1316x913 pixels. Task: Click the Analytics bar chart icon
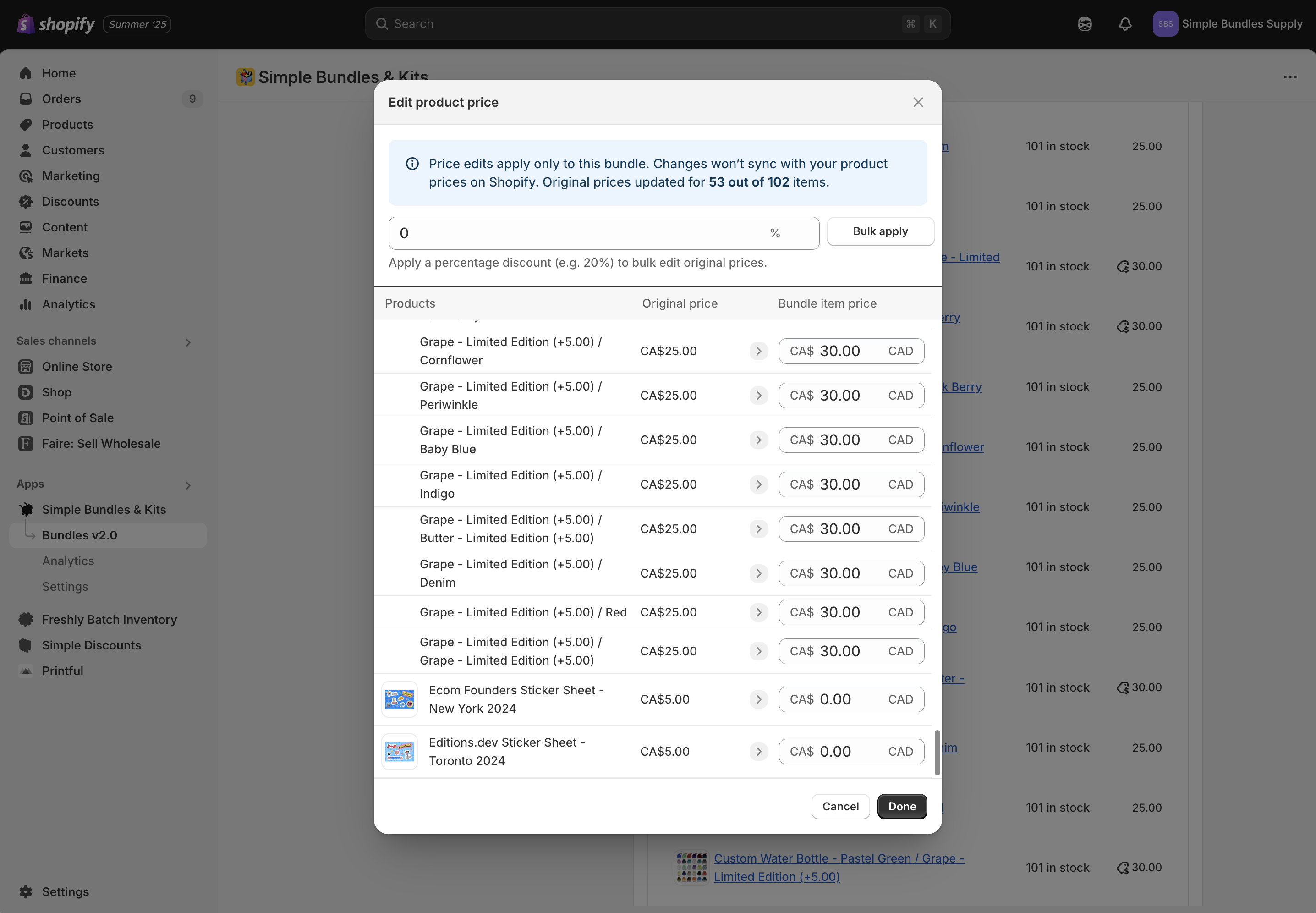26,304
